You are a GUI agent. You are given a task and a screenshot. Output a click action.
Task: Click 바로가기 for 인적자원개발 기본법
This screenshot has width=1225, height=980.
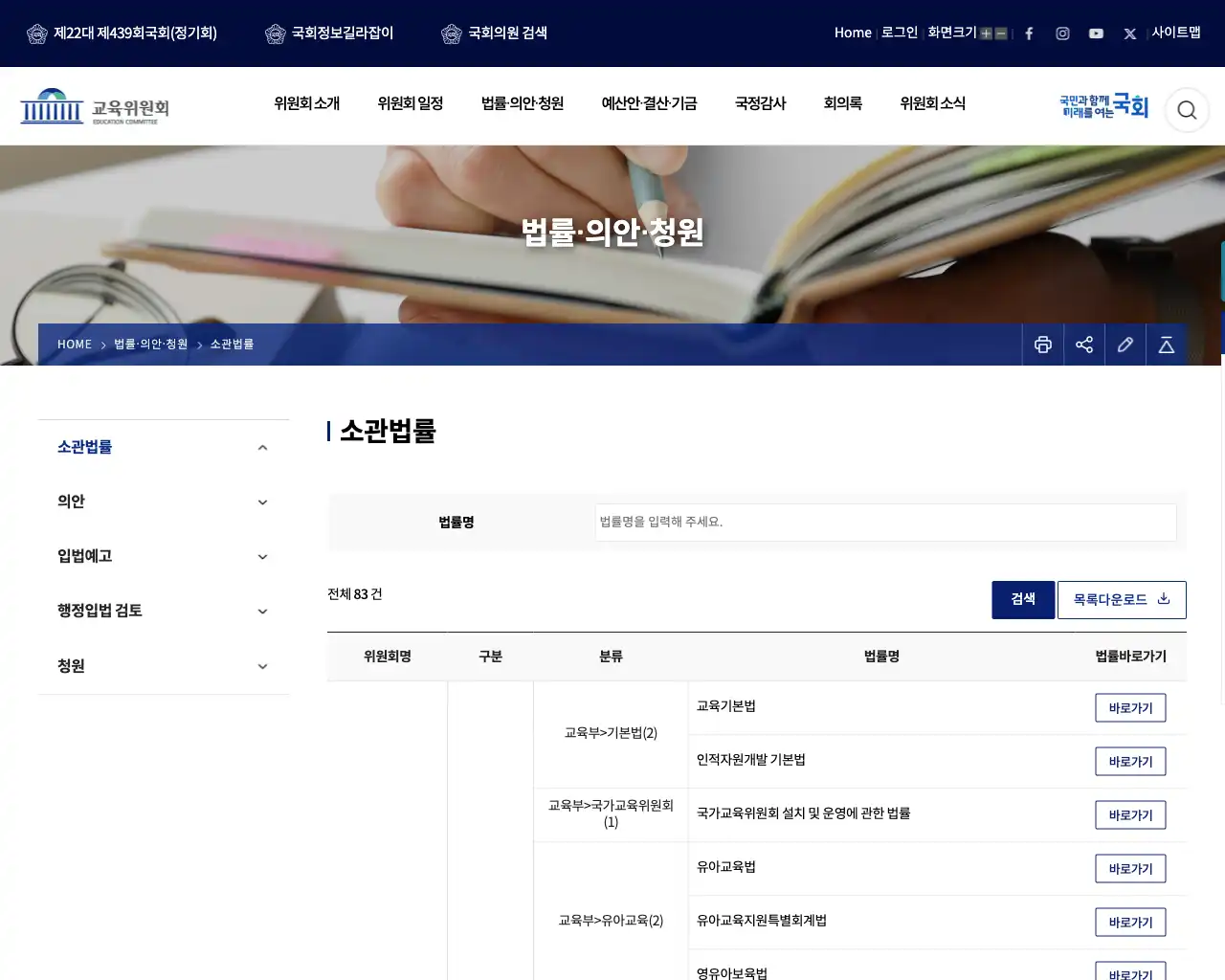click(x=1130, y=762)
